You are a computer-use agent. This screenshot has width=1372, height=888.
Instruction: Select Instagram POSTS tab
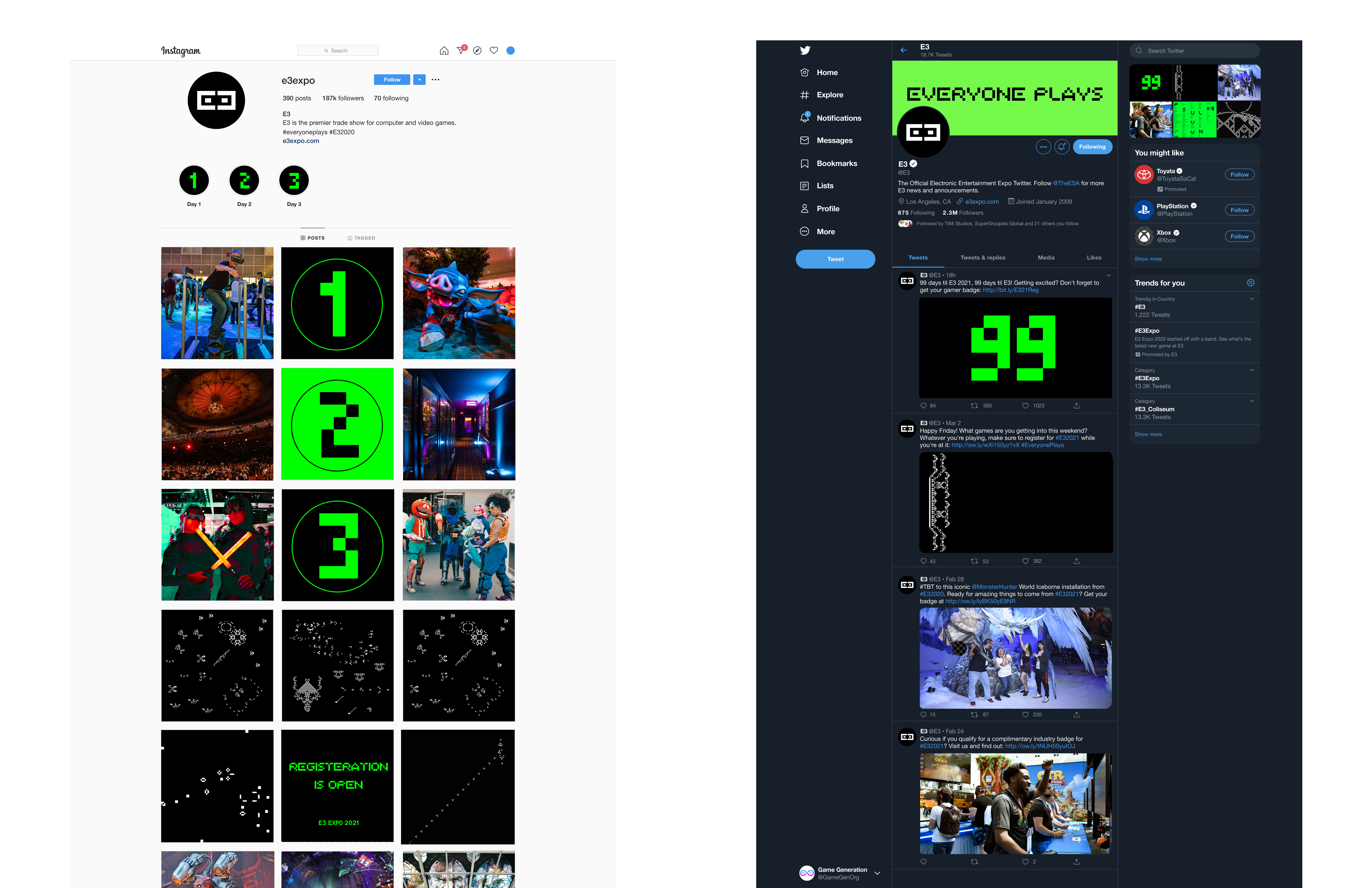click(x=312, y=238)
